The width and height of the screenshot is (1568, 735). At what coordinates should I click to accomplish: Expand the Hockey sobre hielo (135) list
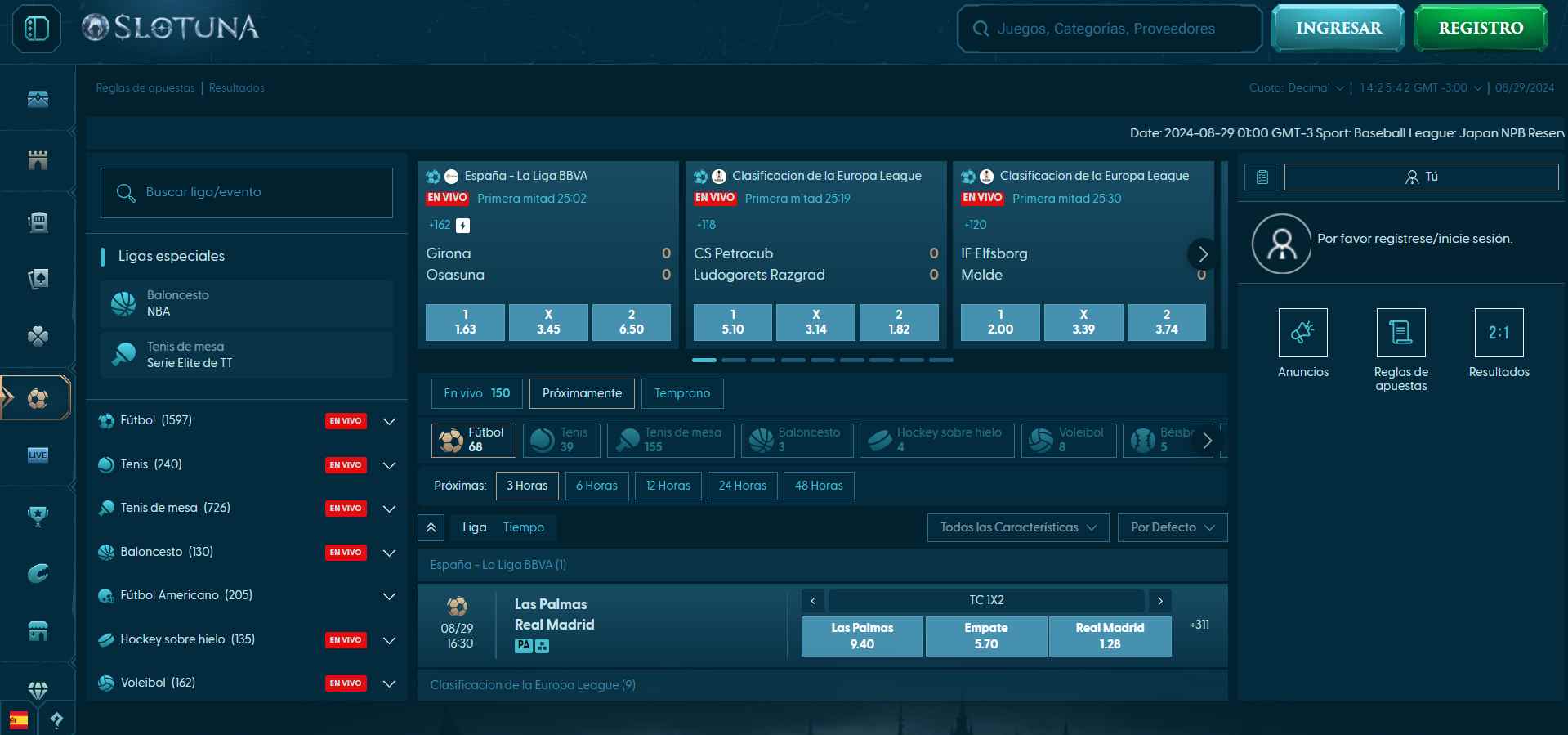(x=389, y=640)
